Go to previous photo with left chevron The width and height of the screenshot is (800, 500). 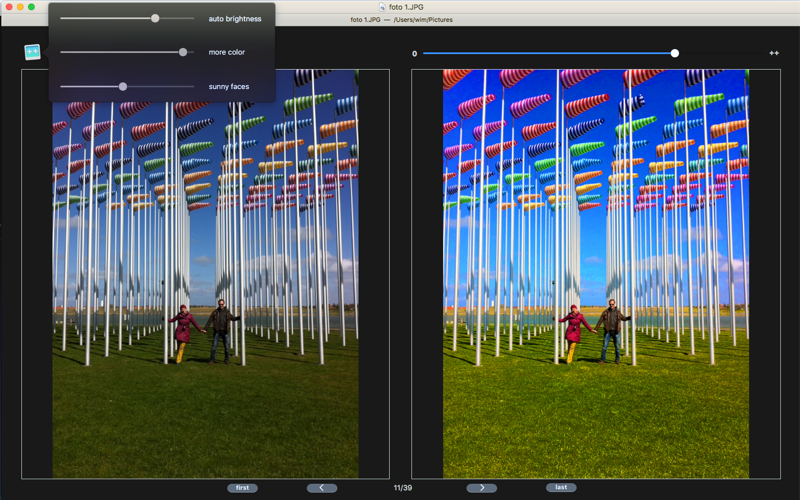[321, 488]
